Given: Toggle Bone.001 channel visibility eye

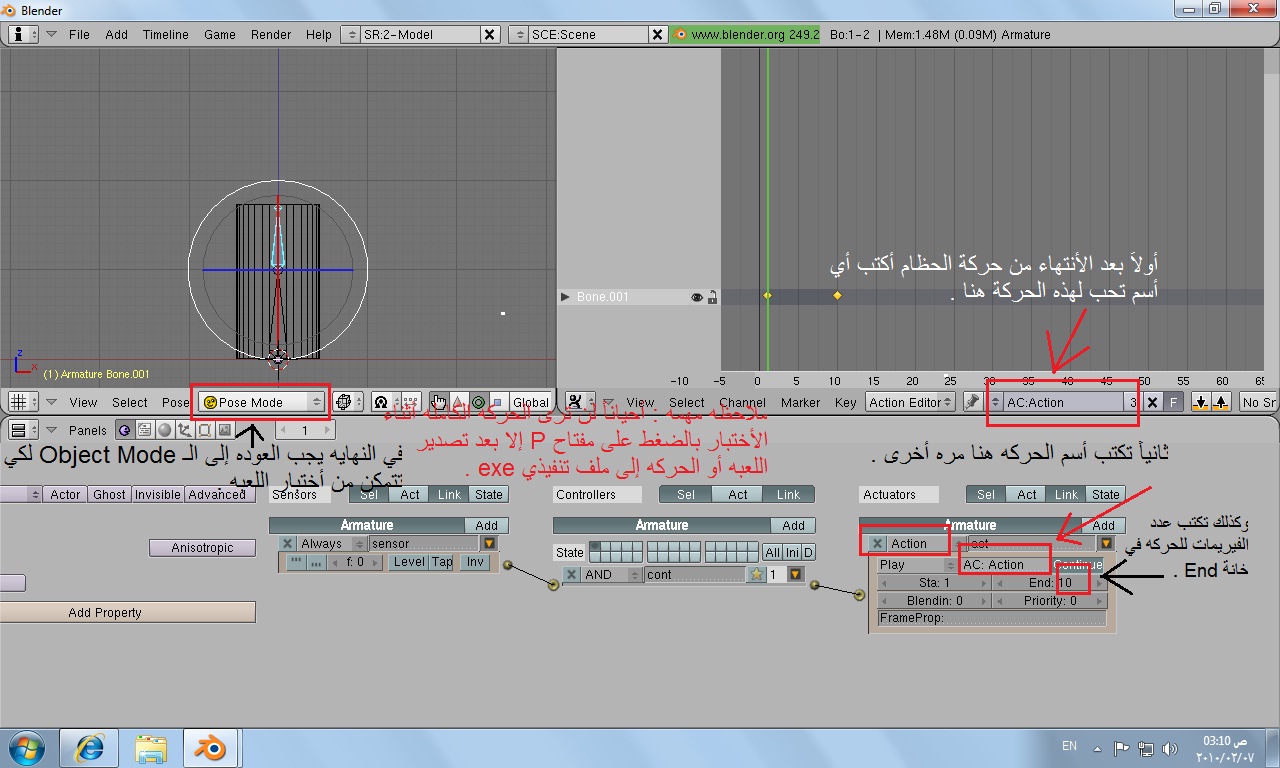Looking at the screenshot, I should [x=696, y=297].
